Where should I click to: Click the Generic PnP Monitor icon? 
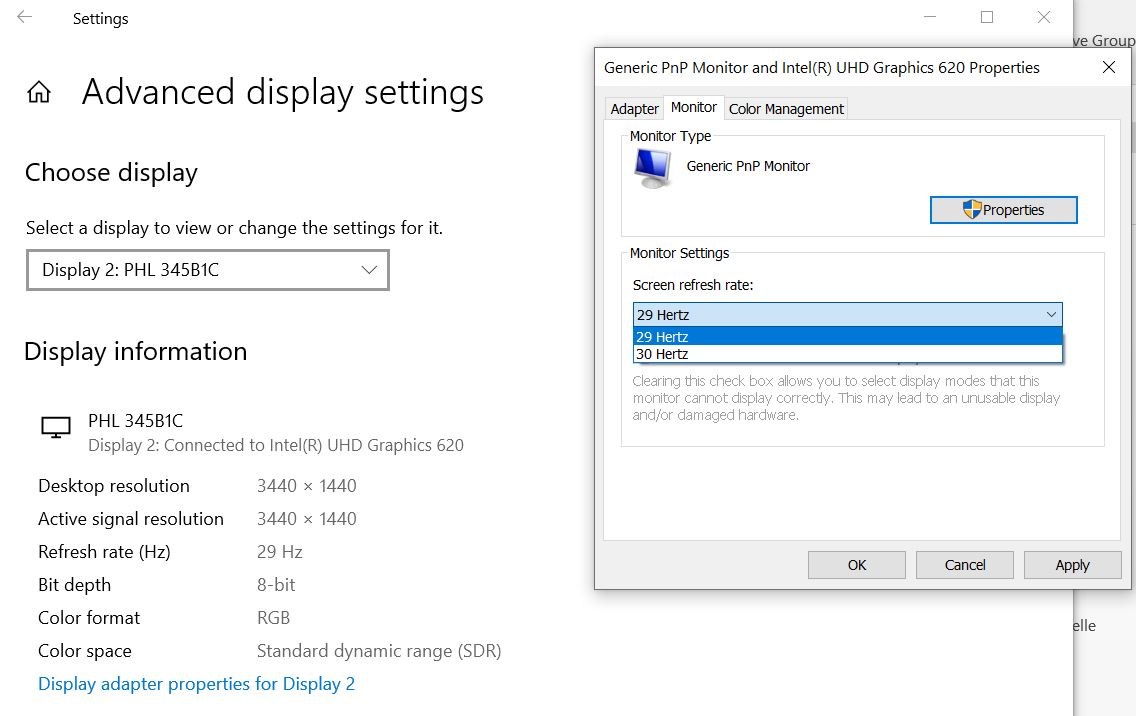653,168
